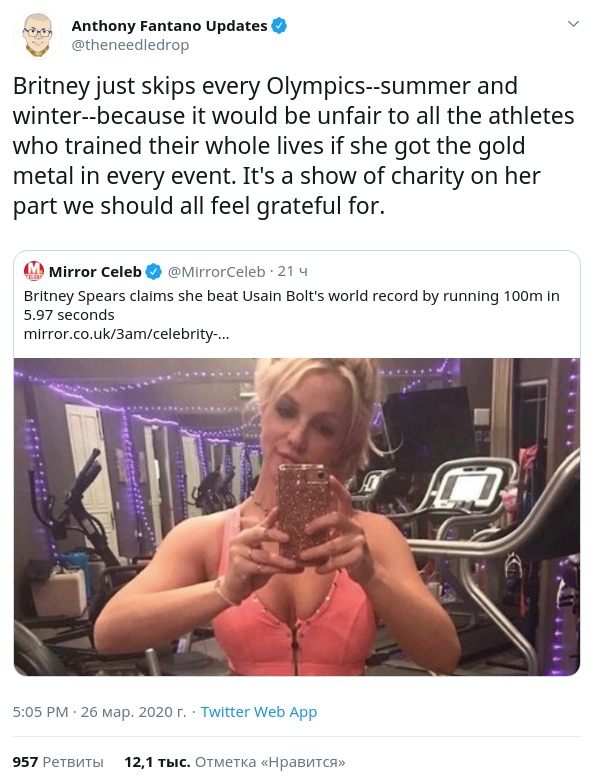594x784 pixels.
Task: View the 12,1 тыс. Отметка «Нравится» list
Action: 234,762
